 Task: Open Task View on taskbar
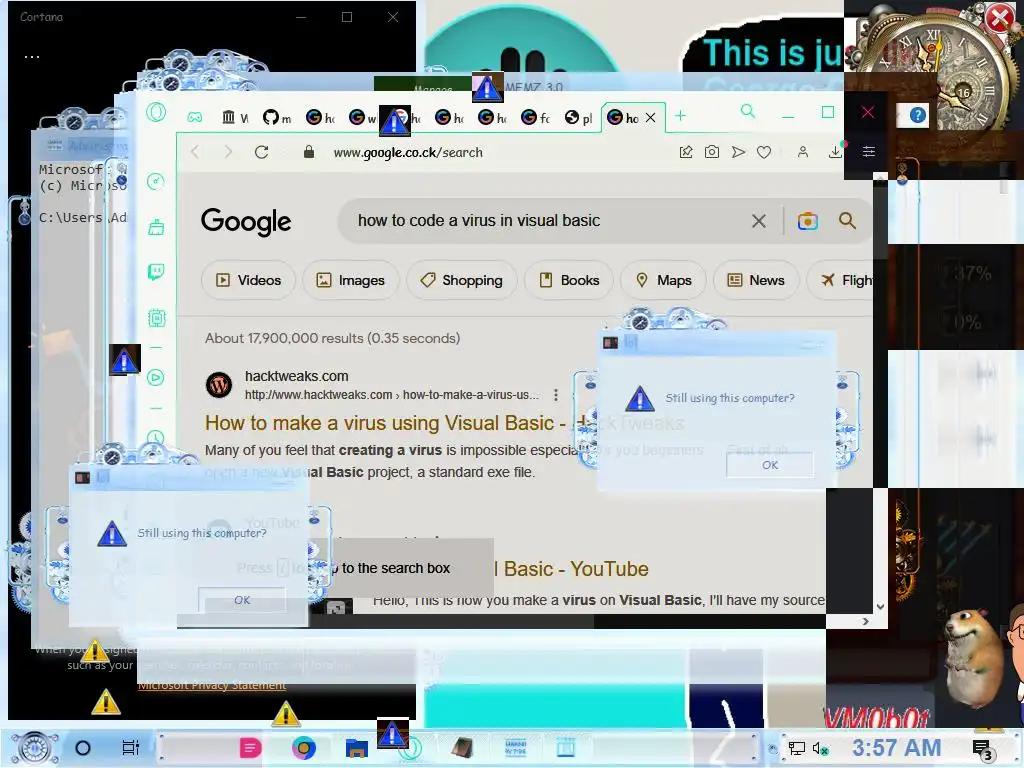pyautogui.click(x=131, y=748)
